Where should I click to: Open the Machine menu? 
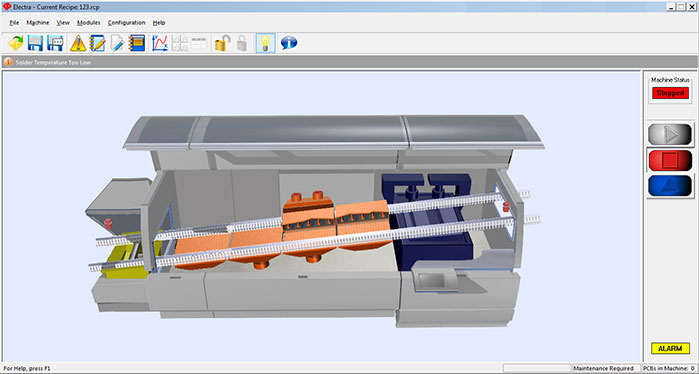pyautogui.click(x=38, y=23)
